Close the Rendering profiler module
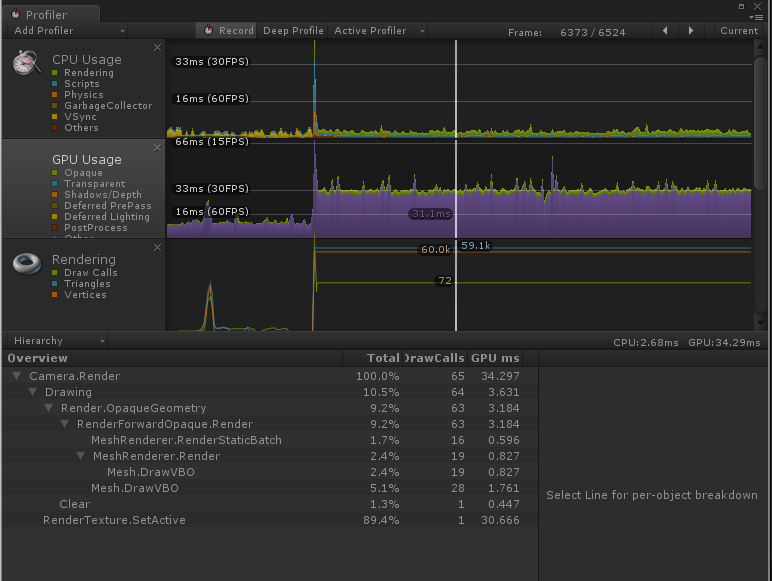This screenshot has height=581, width=772. point(157,247)
